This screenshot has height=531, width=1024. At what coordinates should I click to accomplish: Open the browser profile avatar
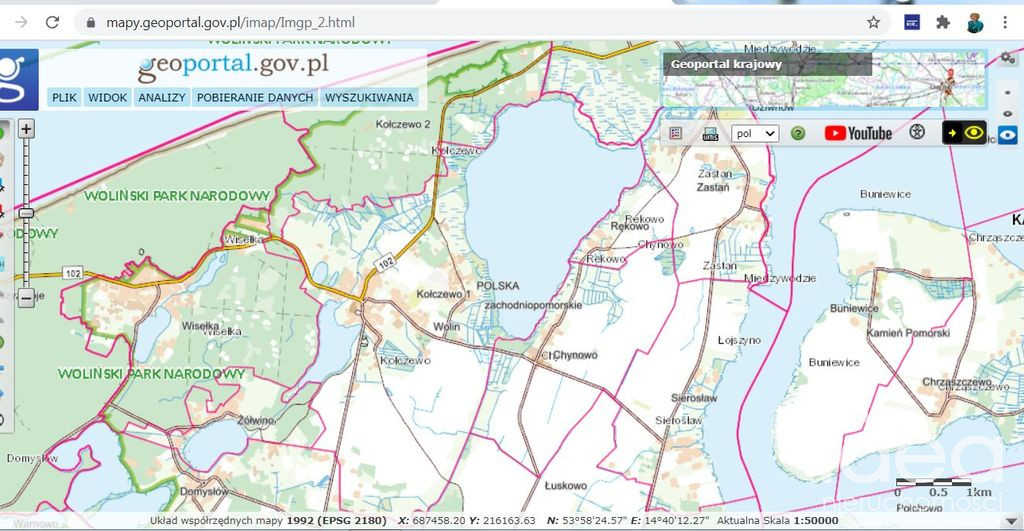(975, 22)
